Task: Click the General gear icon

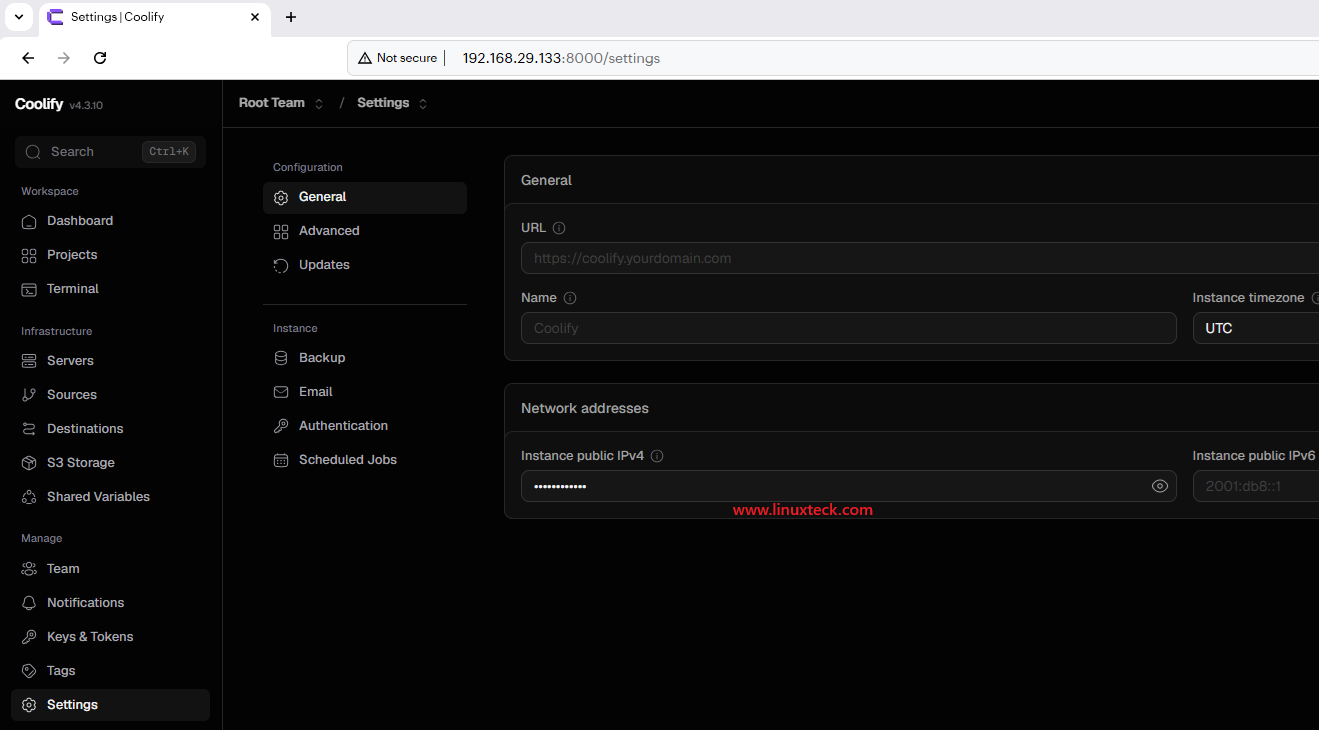Action: pyautogui.click(x=281, y=198)
